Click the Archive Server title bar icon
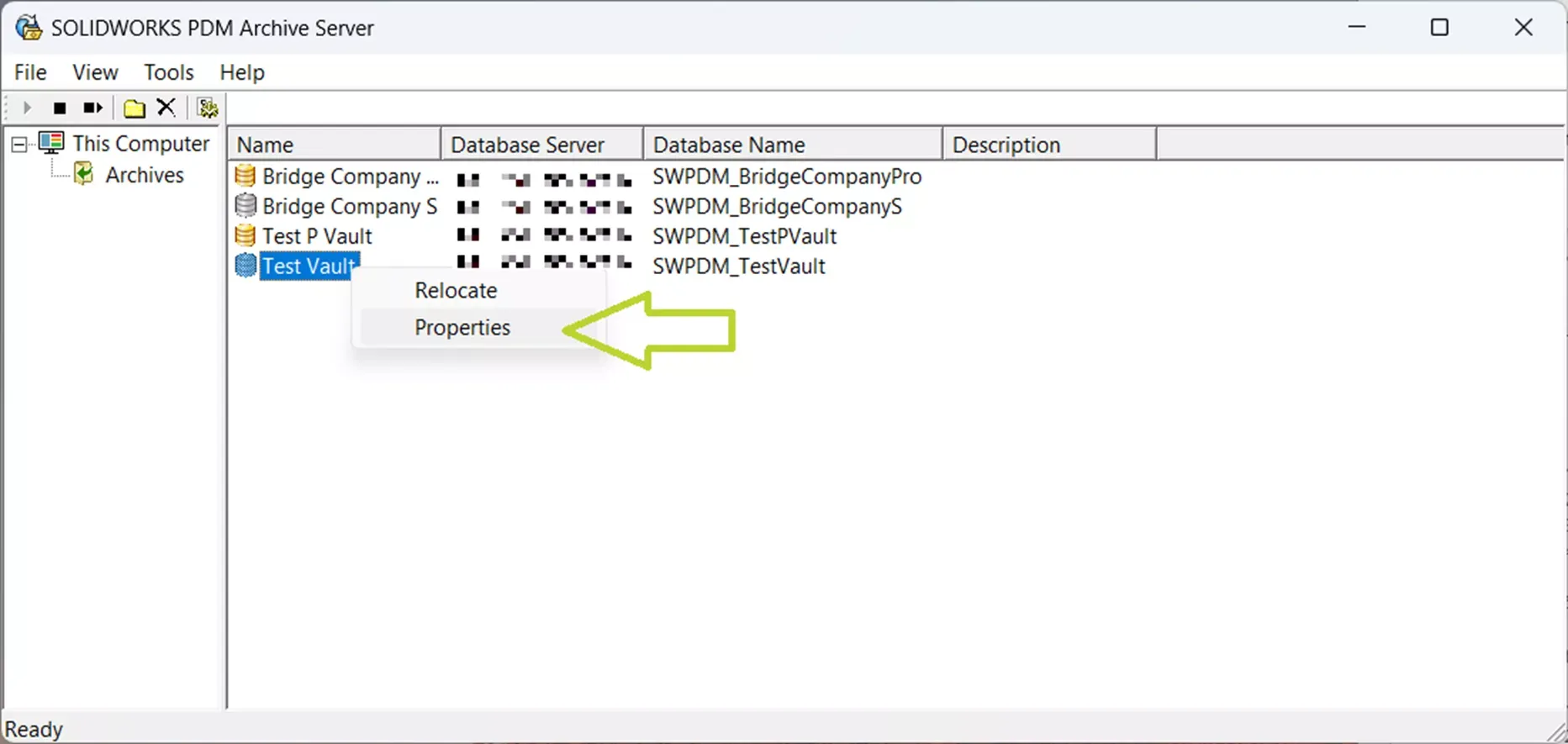Screen dimensions: 1568x744 29,28
